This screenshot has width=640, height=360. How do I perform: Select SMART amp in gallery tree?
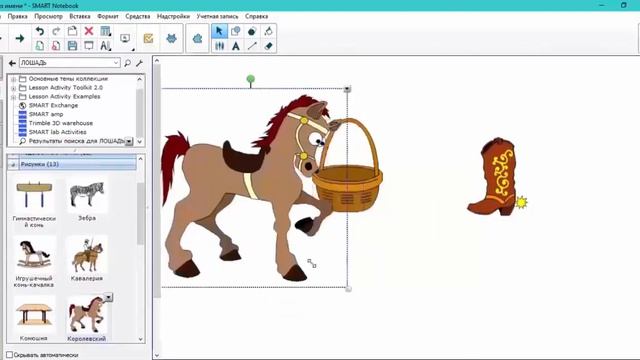(46, 114)
